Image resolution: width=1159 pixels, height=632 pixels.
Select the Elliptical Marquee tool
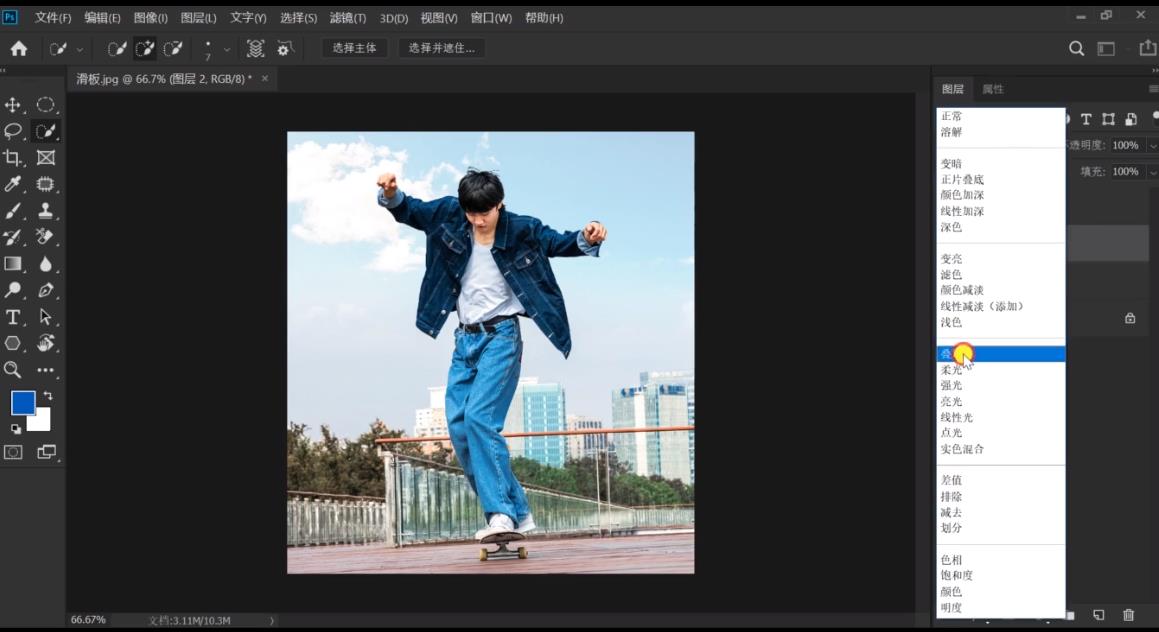pos(46,105)
